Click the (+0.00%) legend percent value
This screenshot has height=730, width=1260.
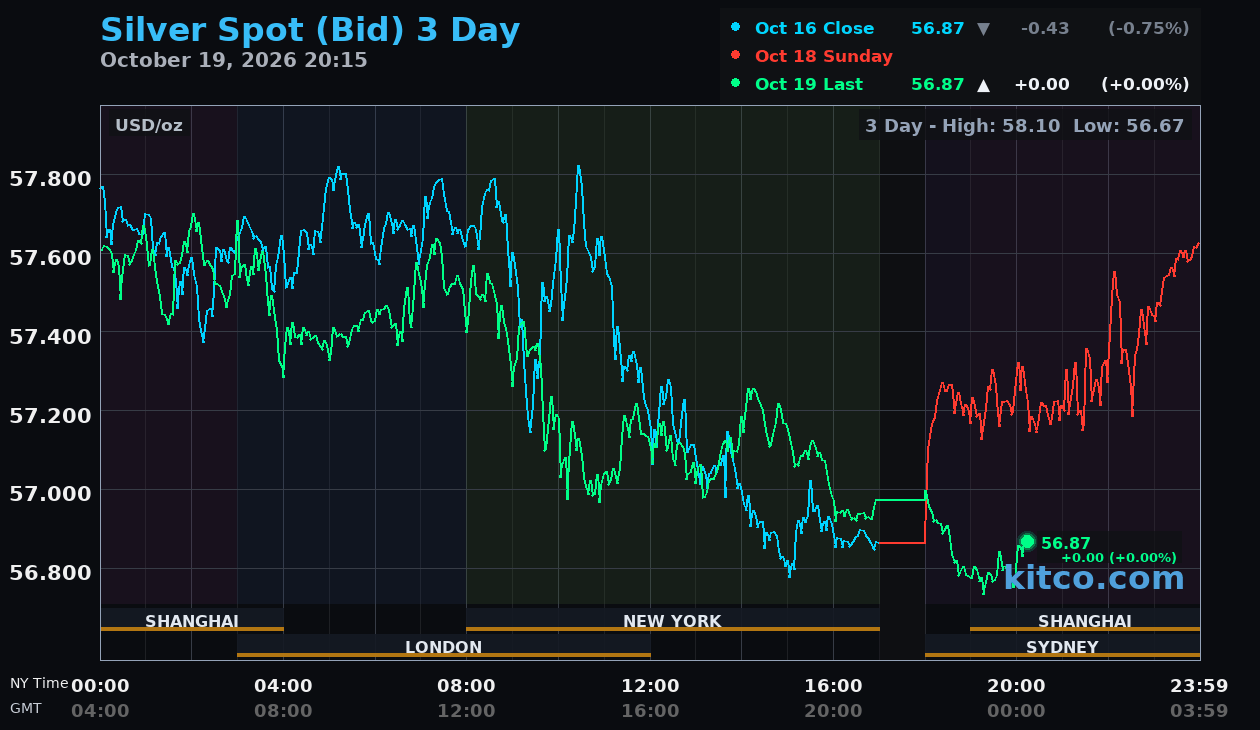[x=1145, y=84]
